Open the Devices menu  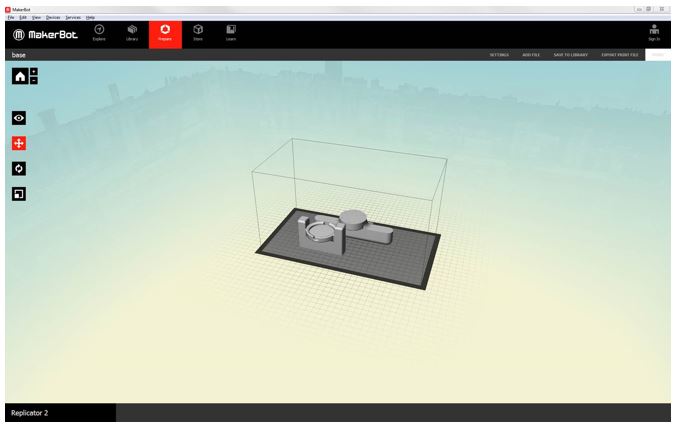pos(53,17)
